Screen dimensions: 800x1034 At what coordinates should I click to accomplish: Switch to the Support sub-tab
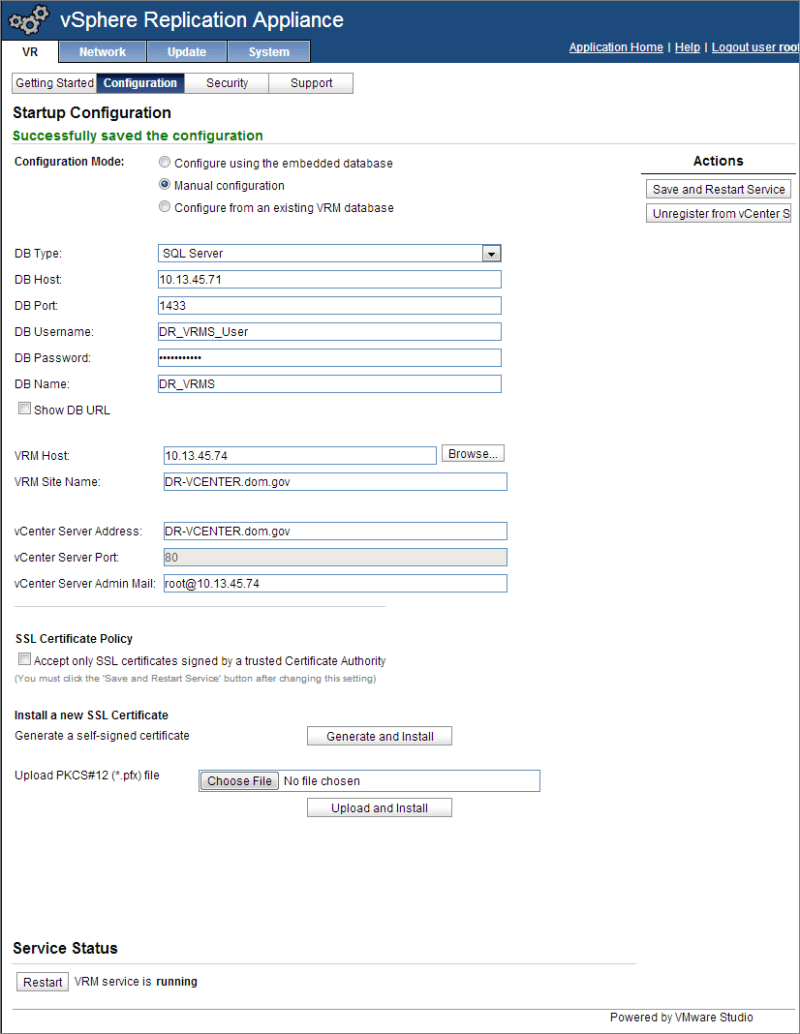point(311,83)
